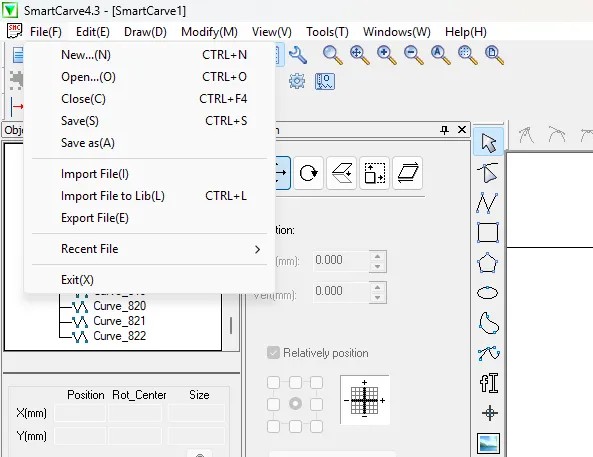Select the polyline drawing tool
The width and height of the screenshot is (593, 457).
coord(487,202)
